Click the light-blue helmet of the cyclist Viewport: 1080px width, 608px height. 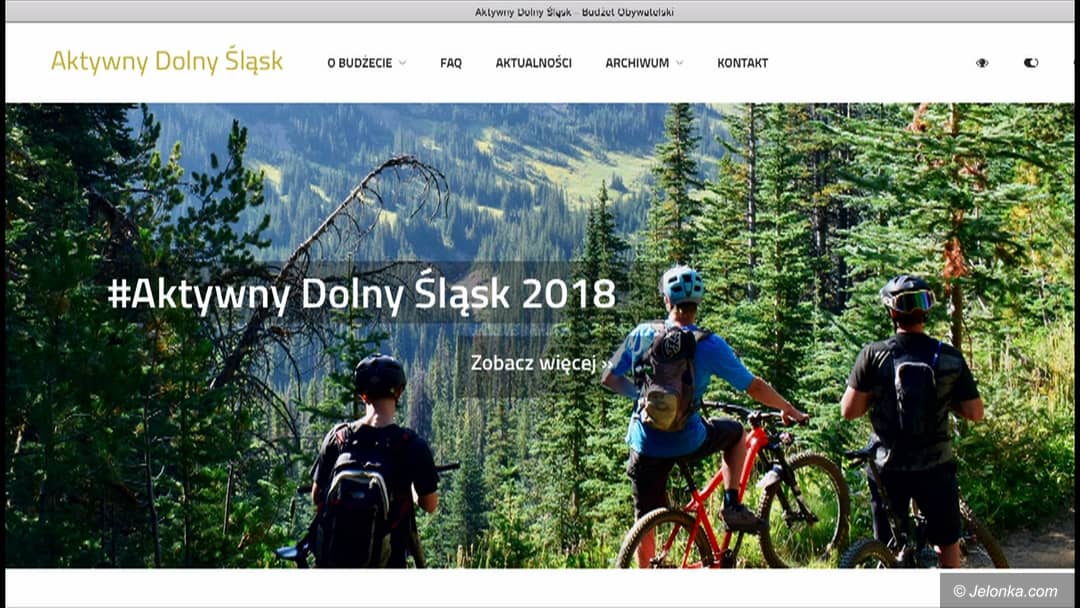pos(682,284)
